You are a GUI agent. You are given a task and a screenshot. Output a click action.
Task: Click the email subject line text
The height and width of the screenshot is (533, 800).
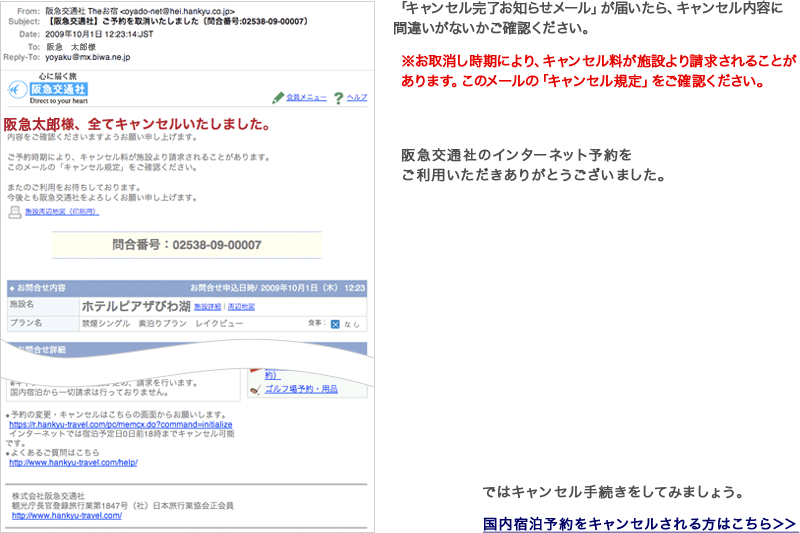pos(178,21)
